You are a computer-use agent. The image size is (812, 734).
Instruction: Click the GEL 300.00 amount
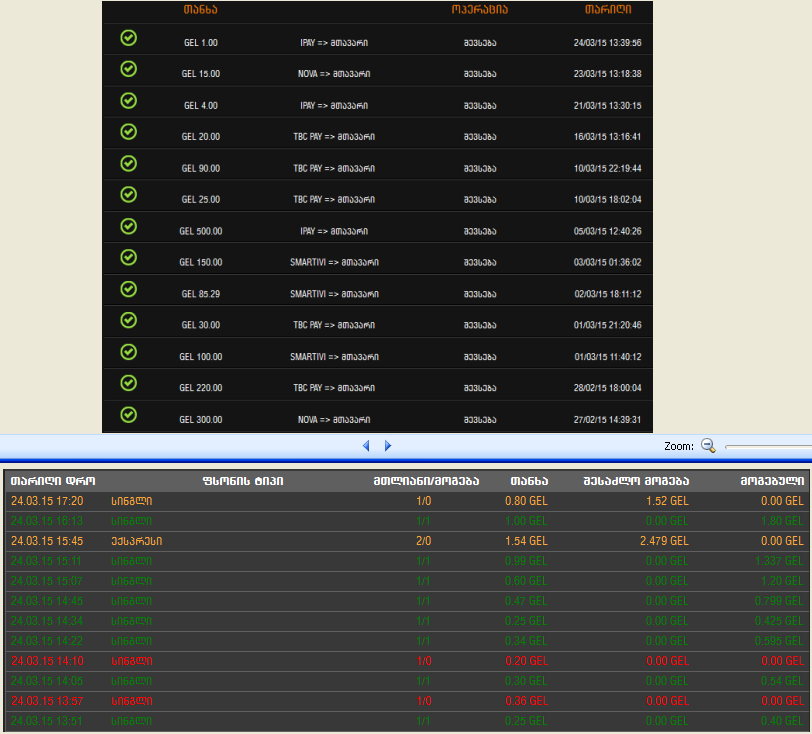point(200,419)
